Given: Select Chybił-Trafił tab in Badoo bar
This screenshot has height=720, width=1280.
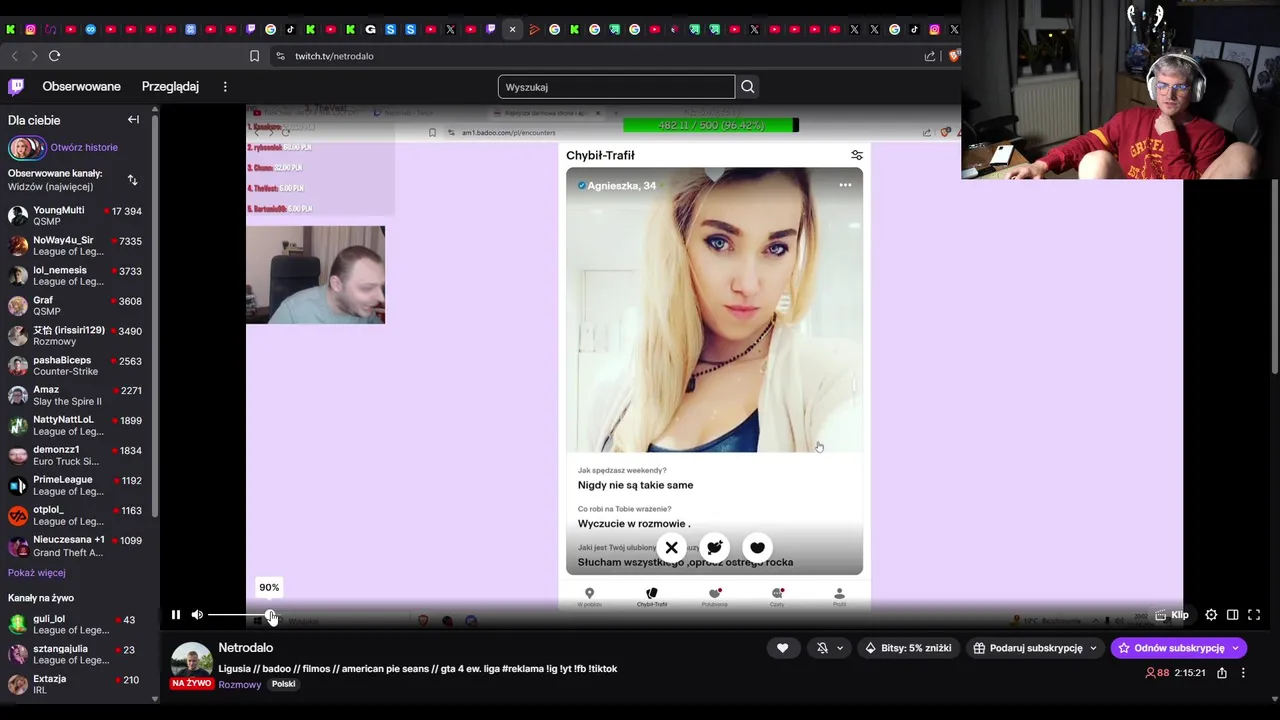Looking at the screenshot, I should tap(652, 597).
